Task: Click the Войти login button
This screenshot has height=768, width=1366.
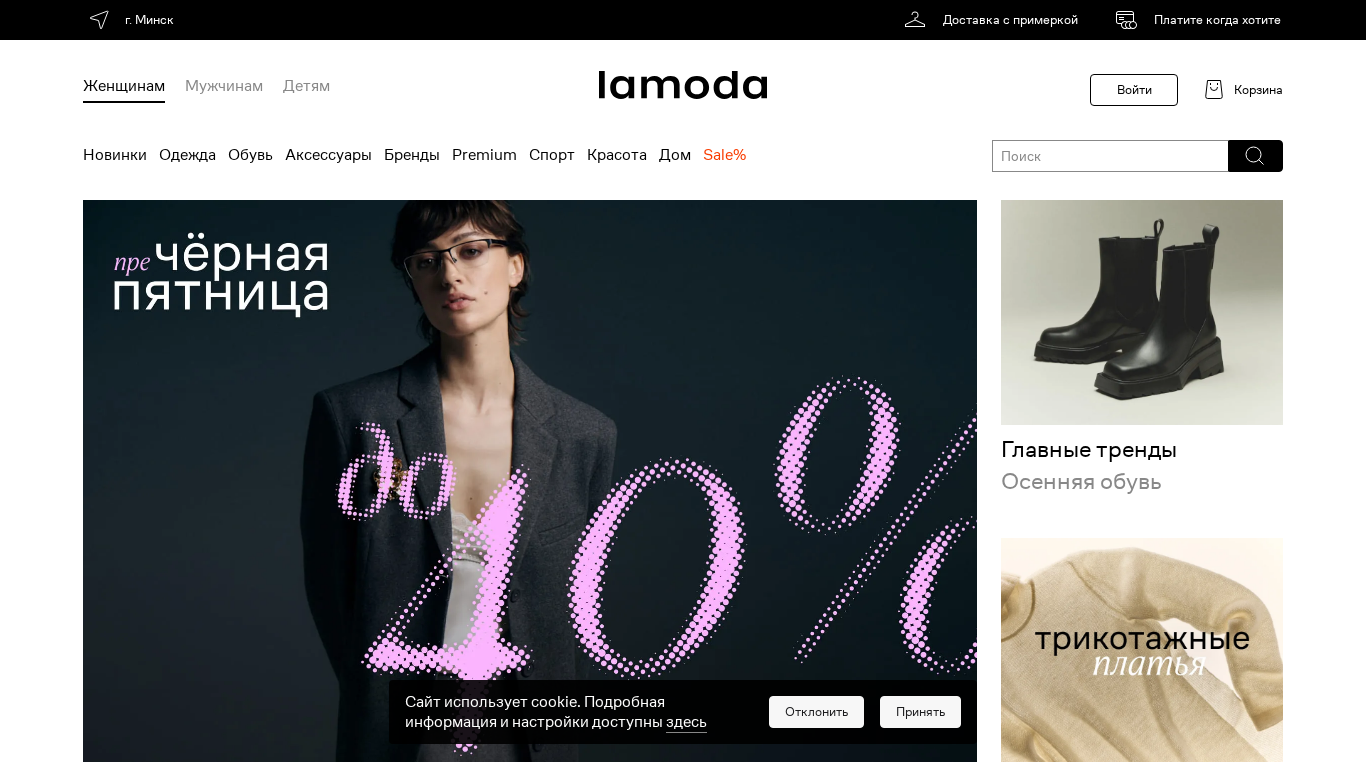Action: 1134,90
